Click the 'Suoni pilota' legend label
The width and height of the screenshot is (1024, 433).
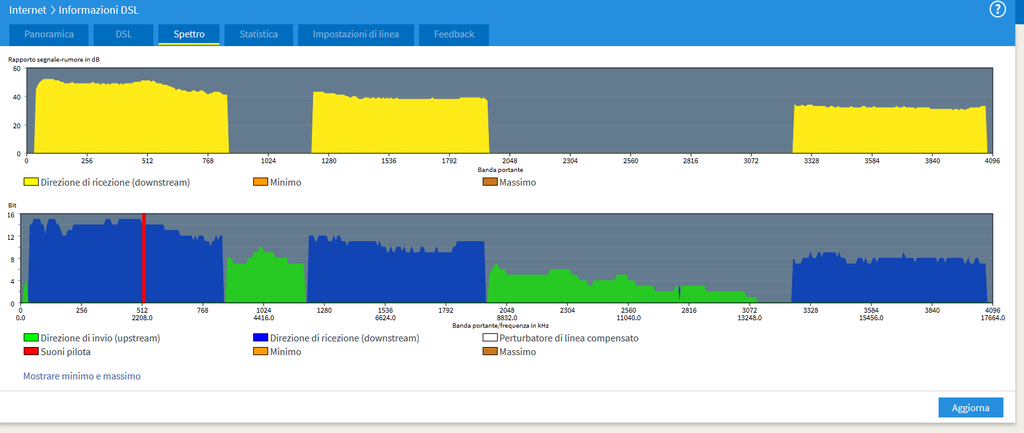coord(66,352)
